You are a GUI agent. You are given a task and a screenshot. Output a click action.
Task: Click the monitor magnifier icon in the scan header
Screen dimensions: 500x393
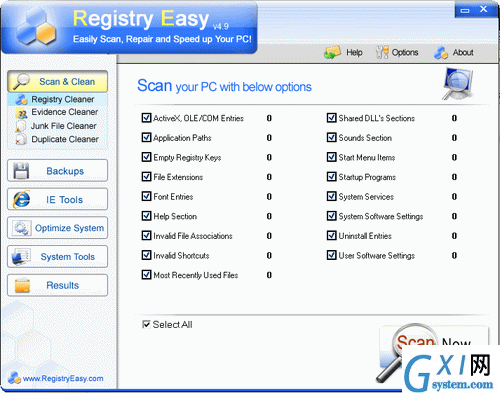tap(458, 83)
